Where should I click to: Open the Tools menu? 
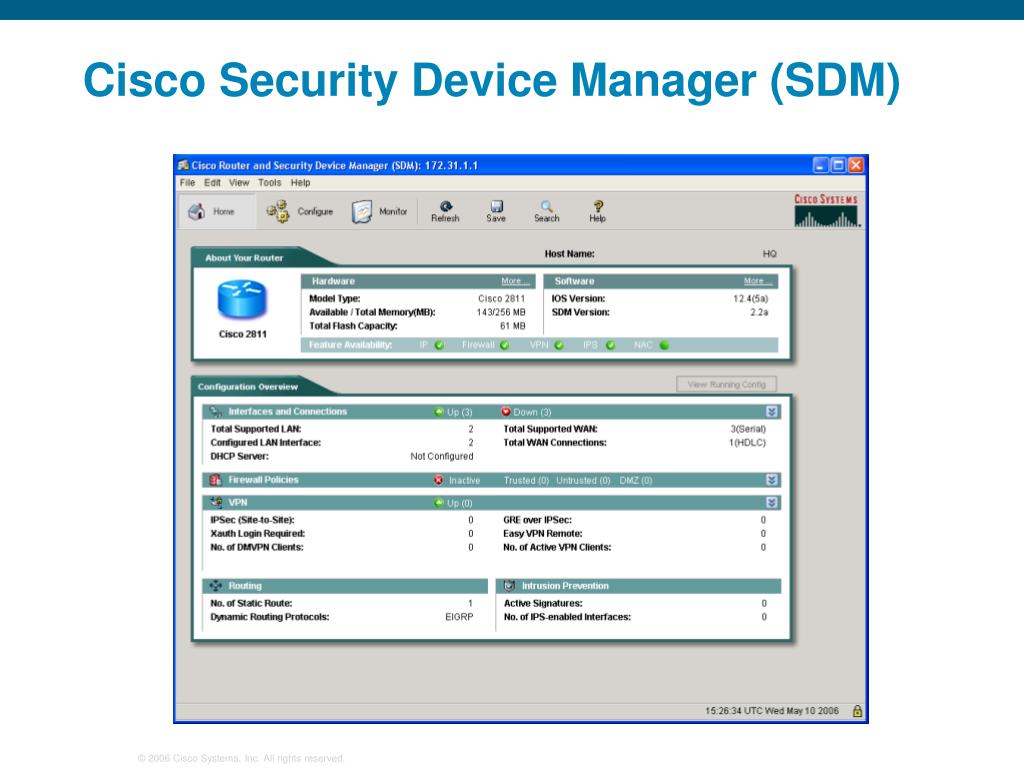pyautogui.click(x=269, y=183)
